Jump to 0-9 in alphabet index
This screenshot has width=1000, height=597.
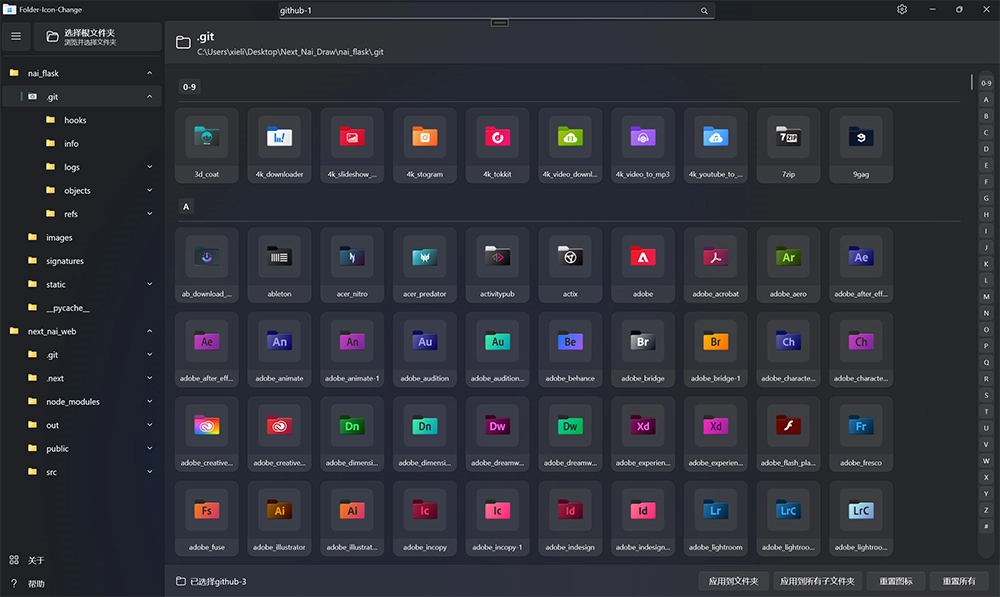[x=986, y=83]
